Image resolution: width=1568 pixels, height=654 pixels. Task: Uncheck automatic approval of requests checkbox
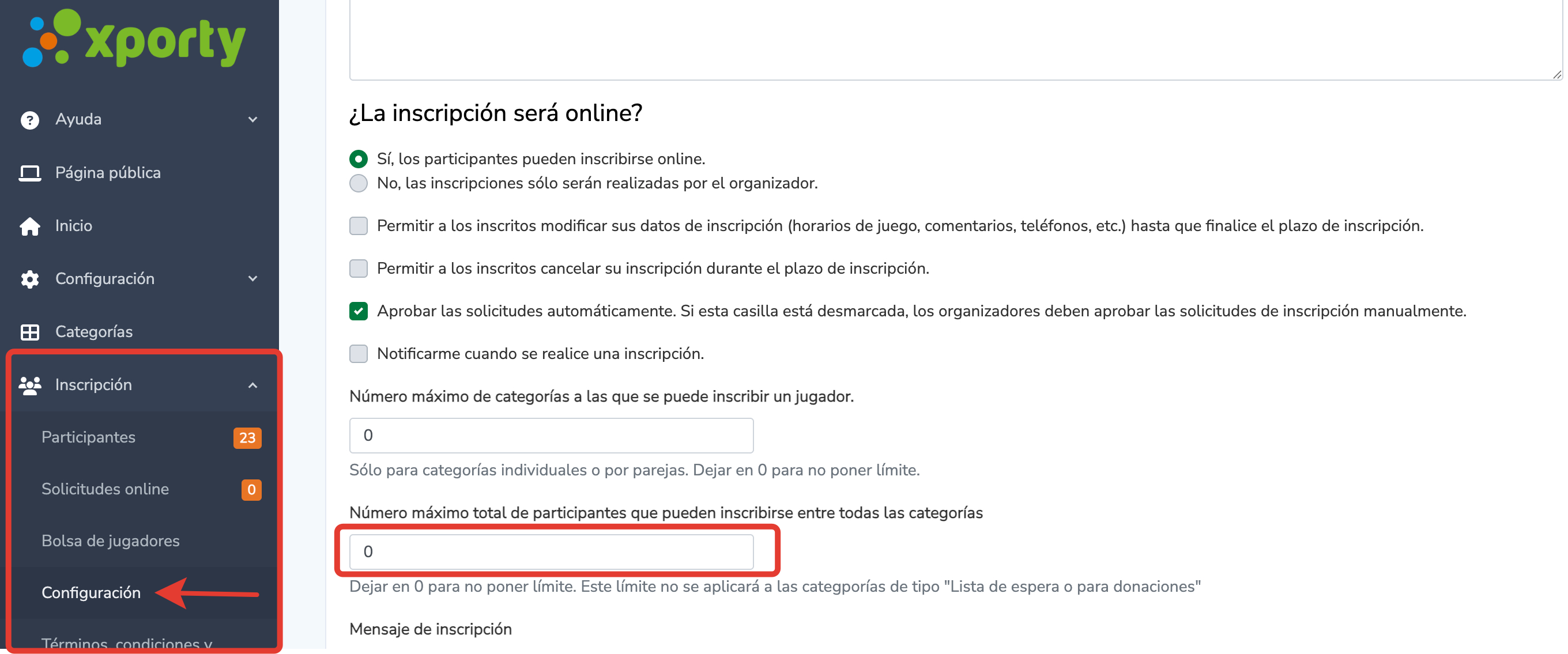pos(359,311)
